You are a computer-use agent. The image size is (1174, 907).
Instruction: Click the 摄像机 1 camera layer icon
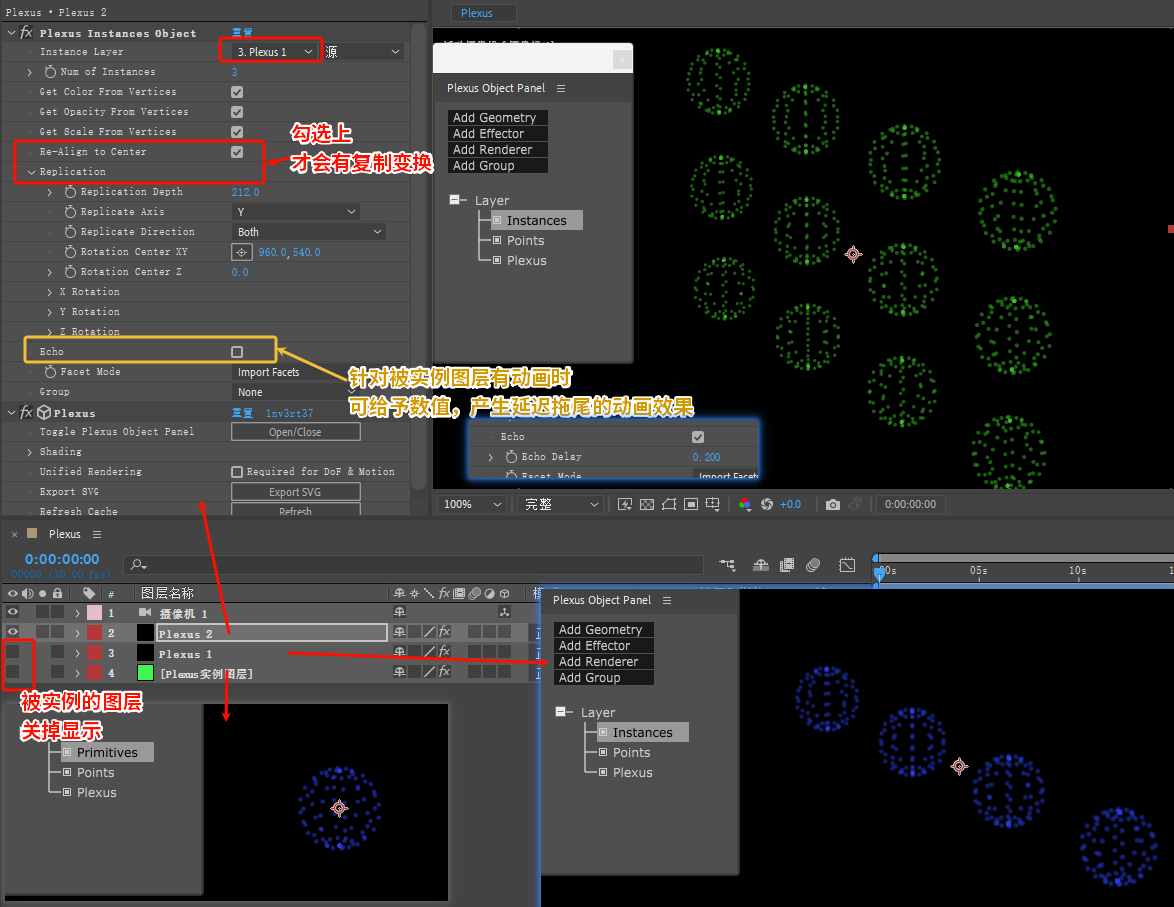point(145,613)
